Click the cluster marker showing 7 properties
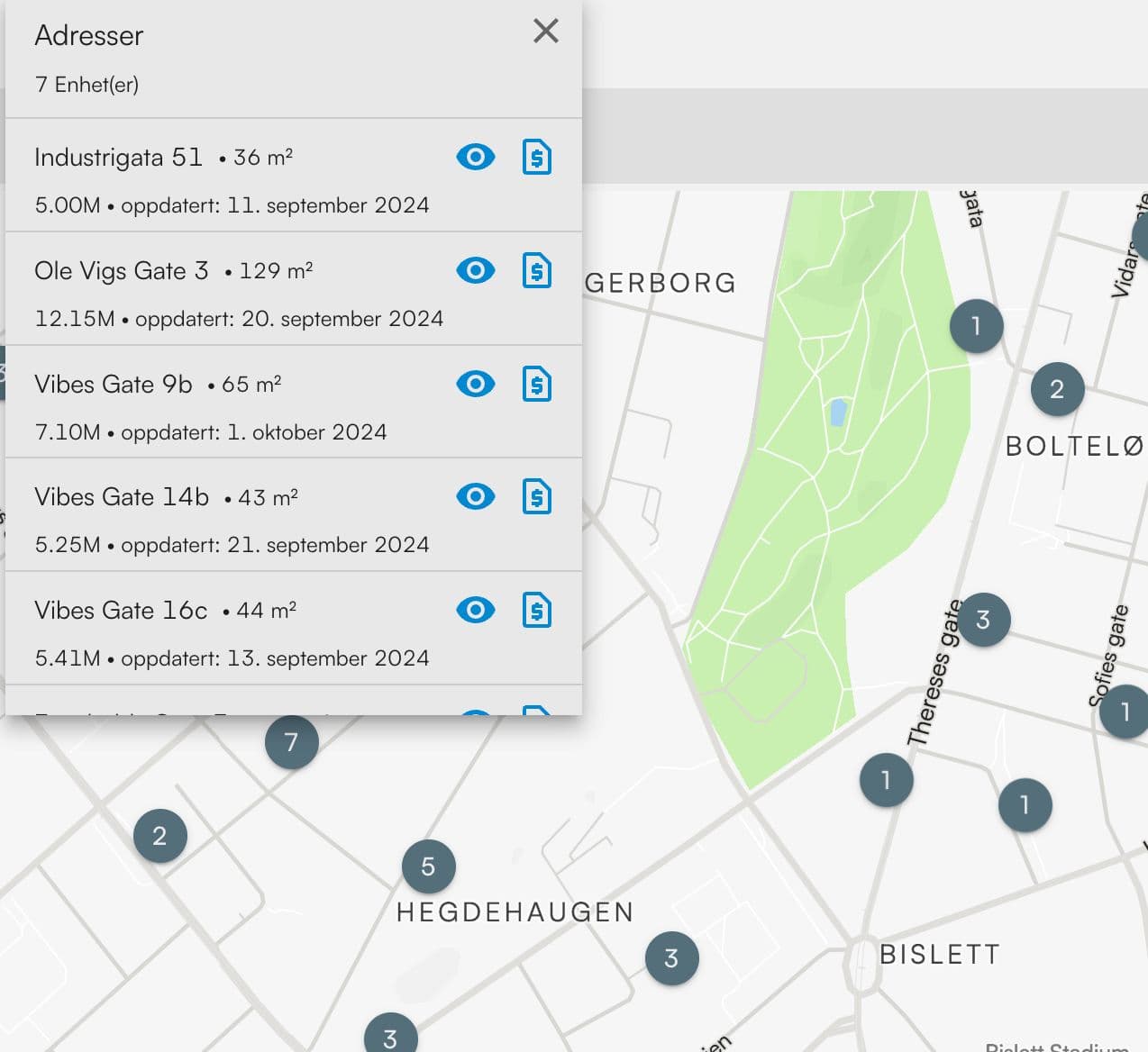The image size is (1148, 1052). [290, 741]
